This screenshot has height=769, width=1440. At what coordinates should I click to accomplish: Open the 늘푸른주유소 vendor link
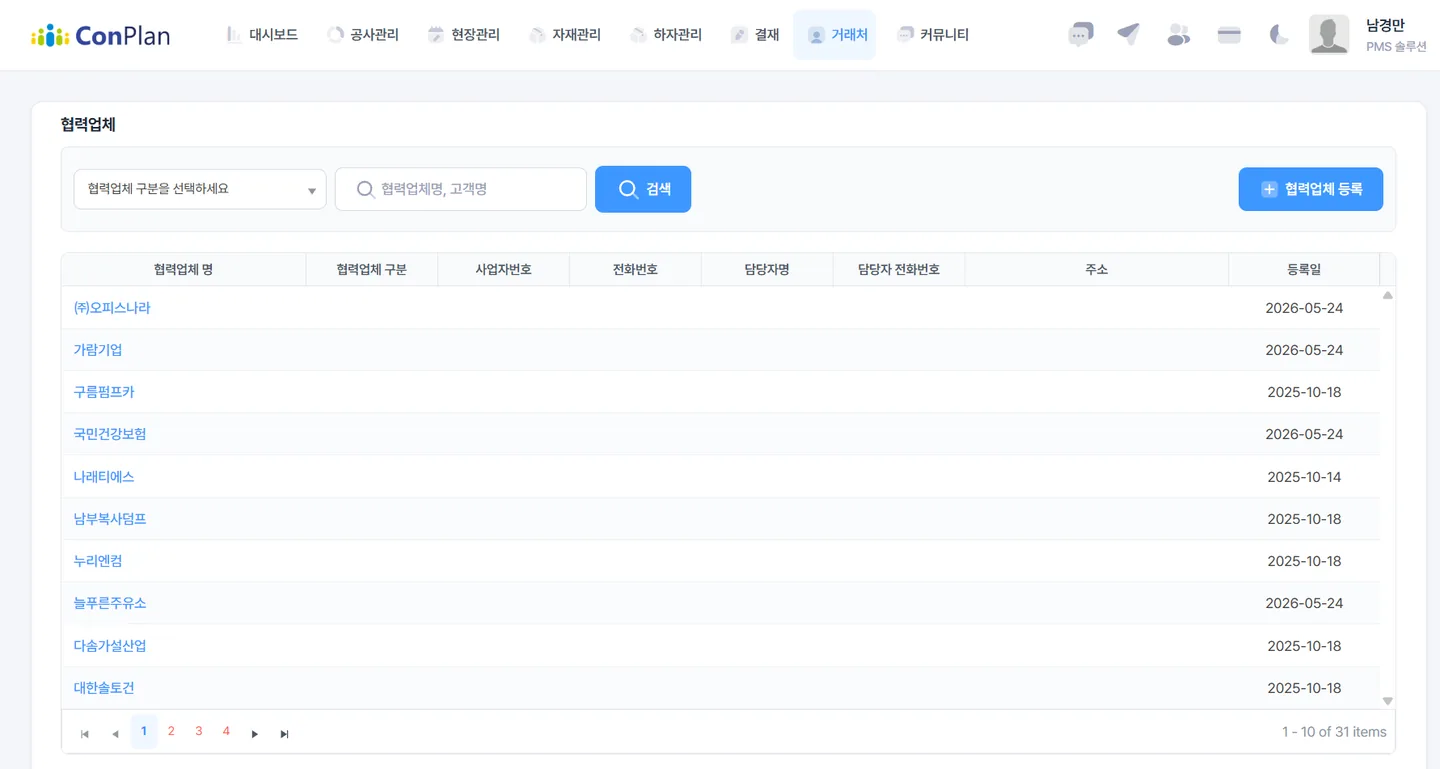(x=110, y=603)
